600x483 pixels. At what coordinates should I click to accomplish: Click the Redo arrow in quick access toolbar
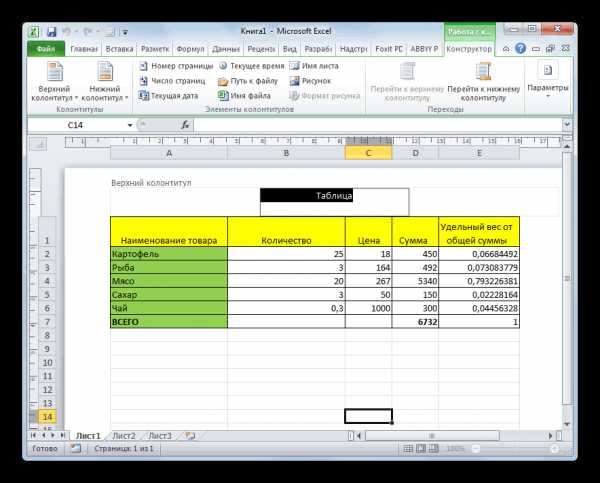[88, 31]
